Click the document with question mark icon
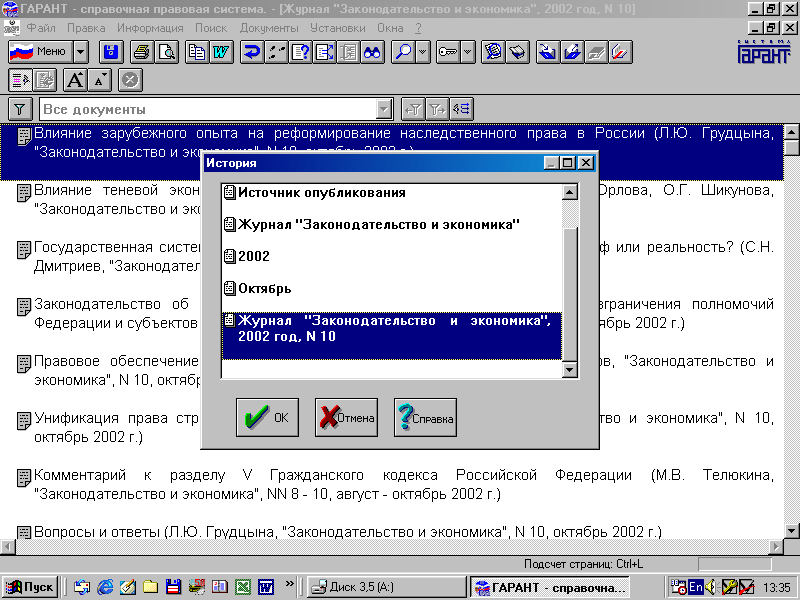Image resolution: width=800 pixels, height=600 pixels. point(301,52)
